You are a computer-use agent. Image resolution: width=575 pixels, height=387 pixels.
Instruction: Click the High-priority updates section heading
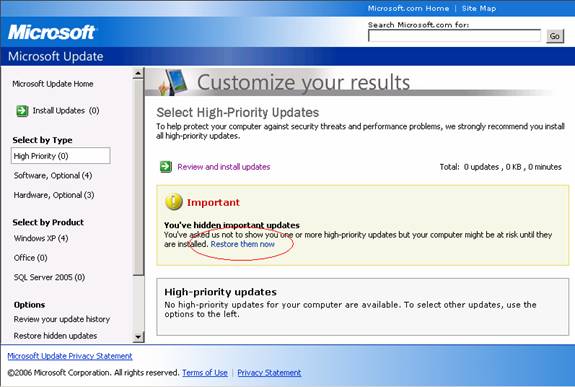click(220, 292)
